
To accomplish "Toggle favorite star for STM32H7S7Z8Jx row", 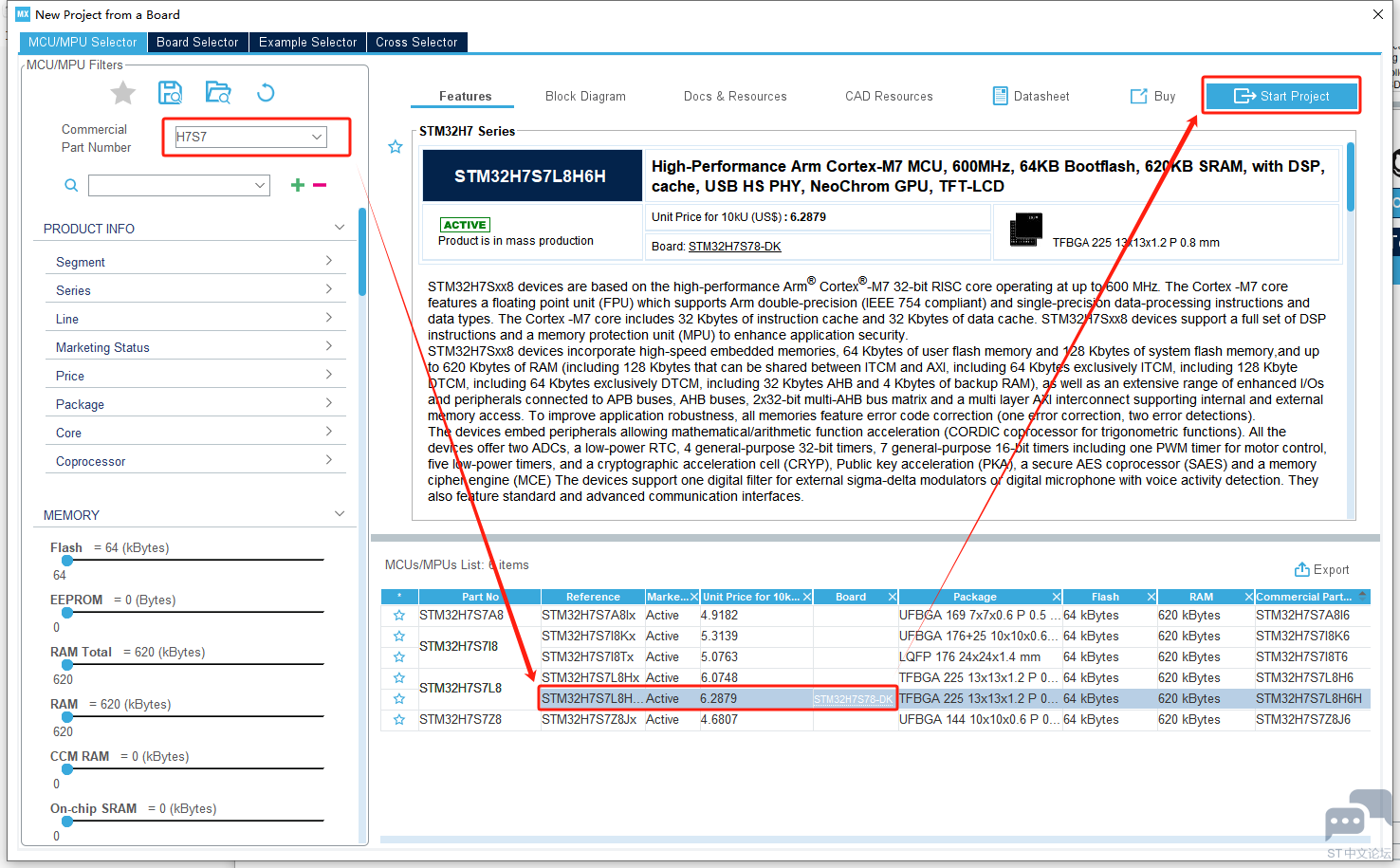I will click(x=399, y=720).
